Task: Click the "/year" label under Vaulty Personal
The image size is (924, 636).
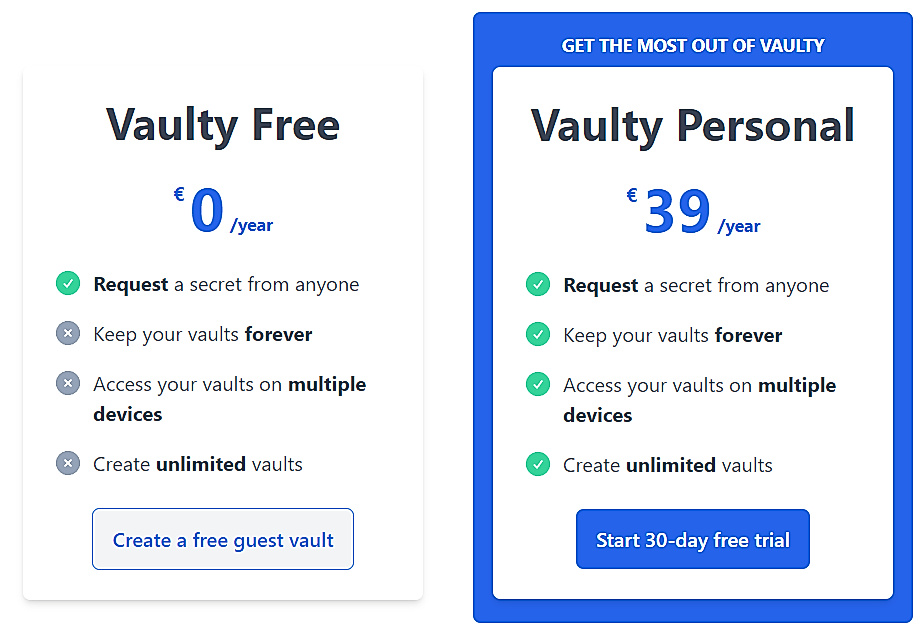Action: click(739, 226)
